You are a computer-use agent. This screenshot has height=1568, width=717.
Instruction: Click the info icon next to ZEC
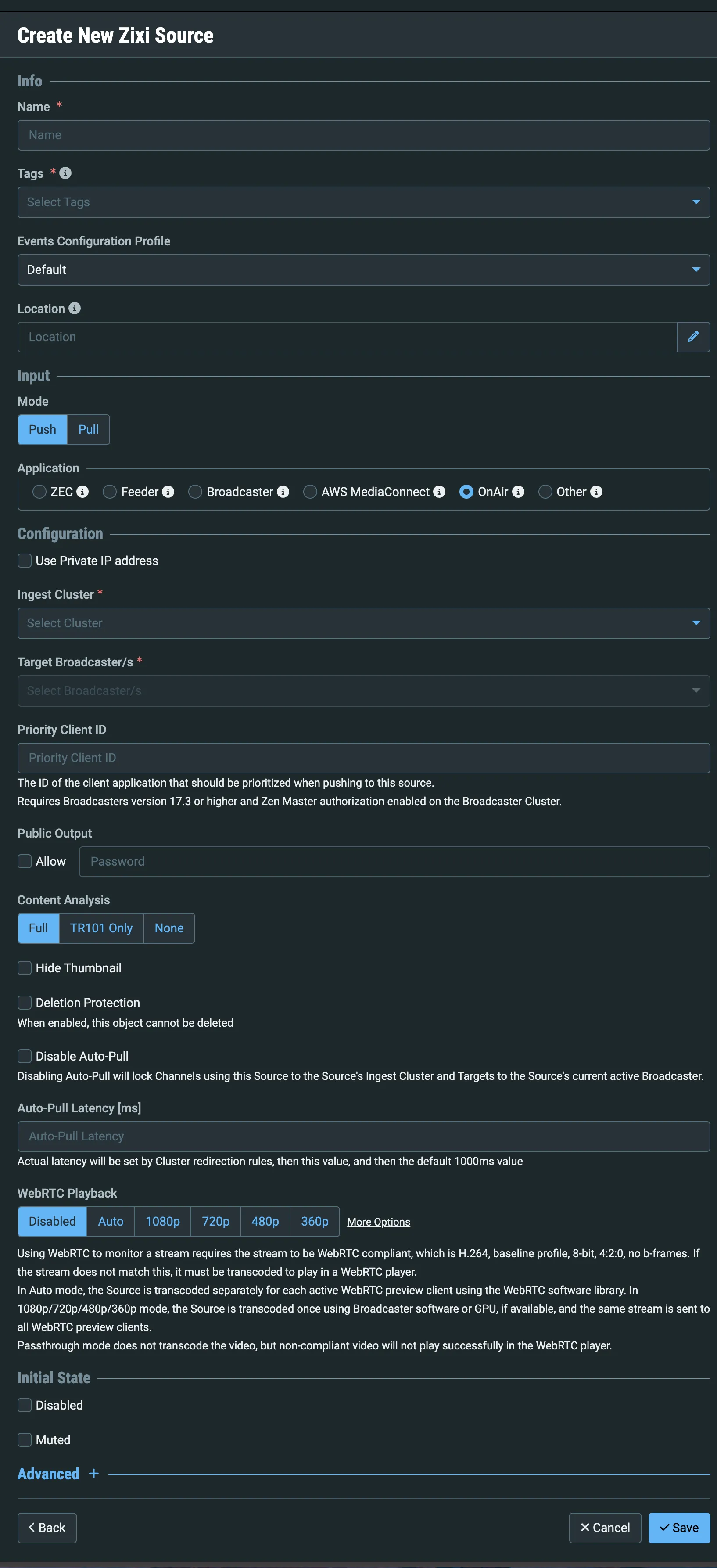[x=83, y=492]
